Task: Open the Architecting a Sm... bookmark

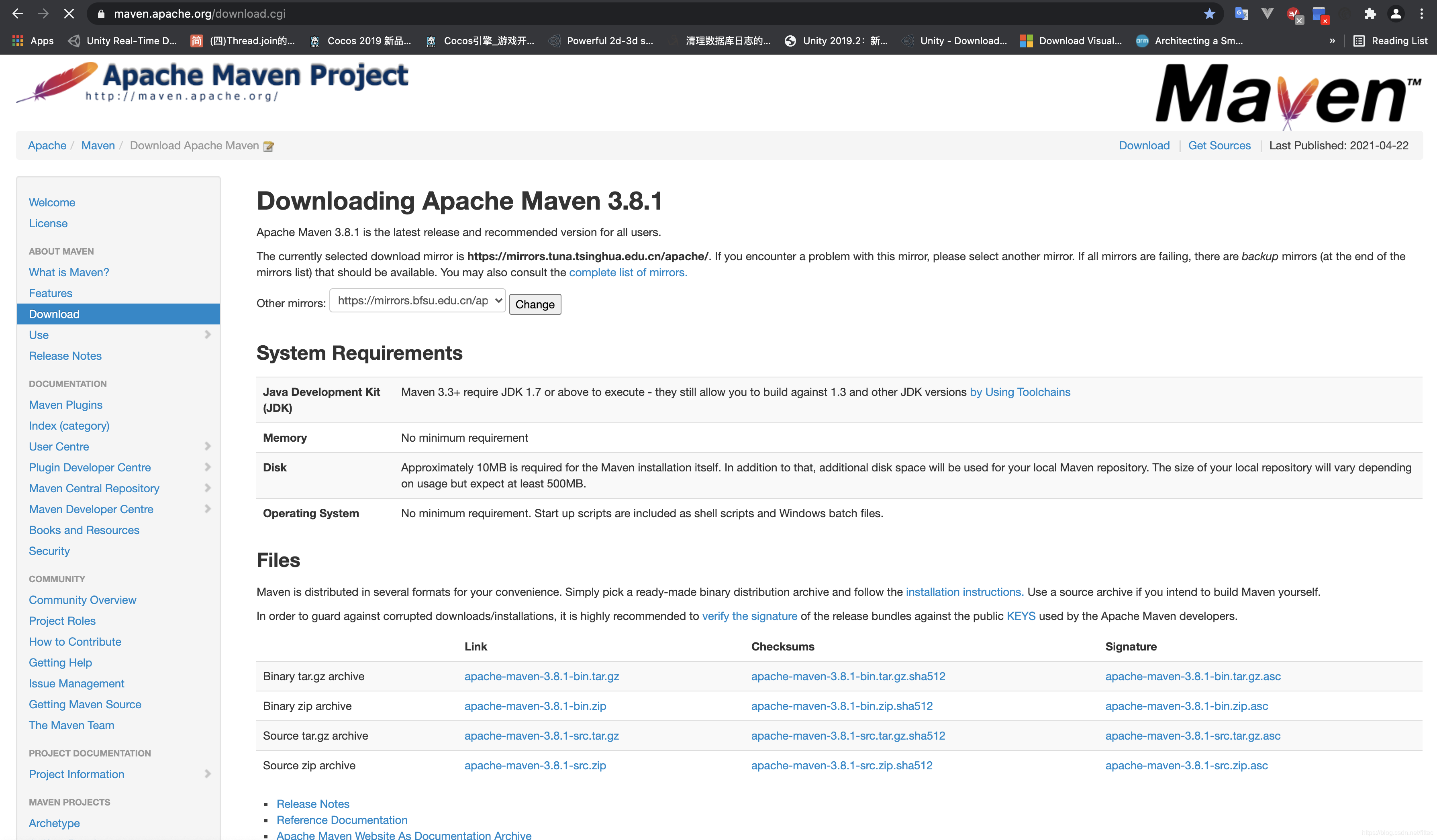Action: [1190, 41]
